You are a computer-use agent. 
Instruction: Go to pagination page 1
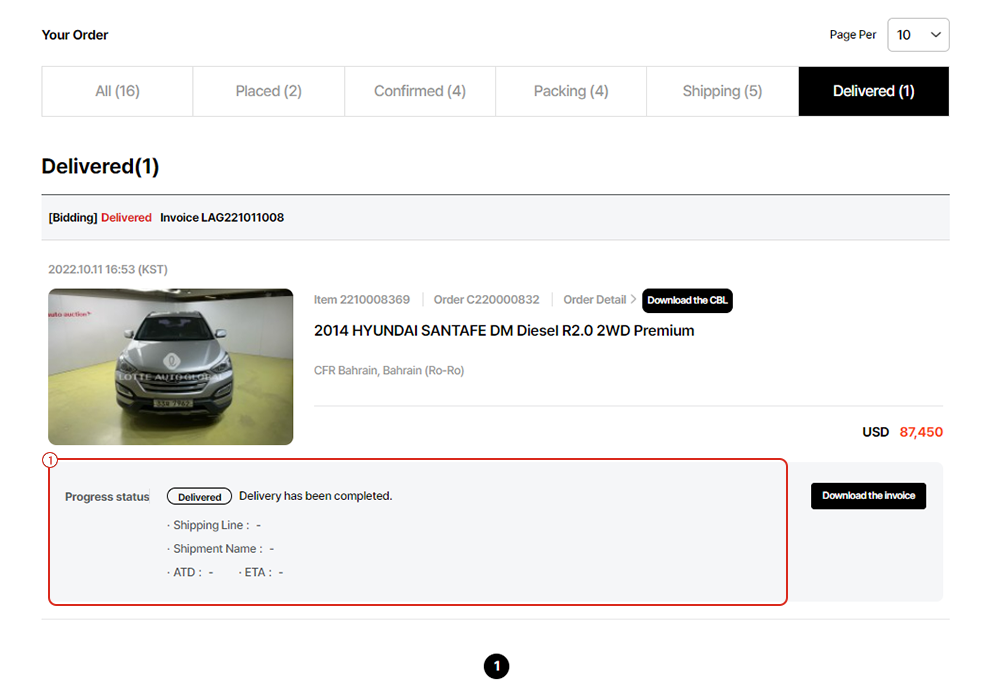coord(496,666)
